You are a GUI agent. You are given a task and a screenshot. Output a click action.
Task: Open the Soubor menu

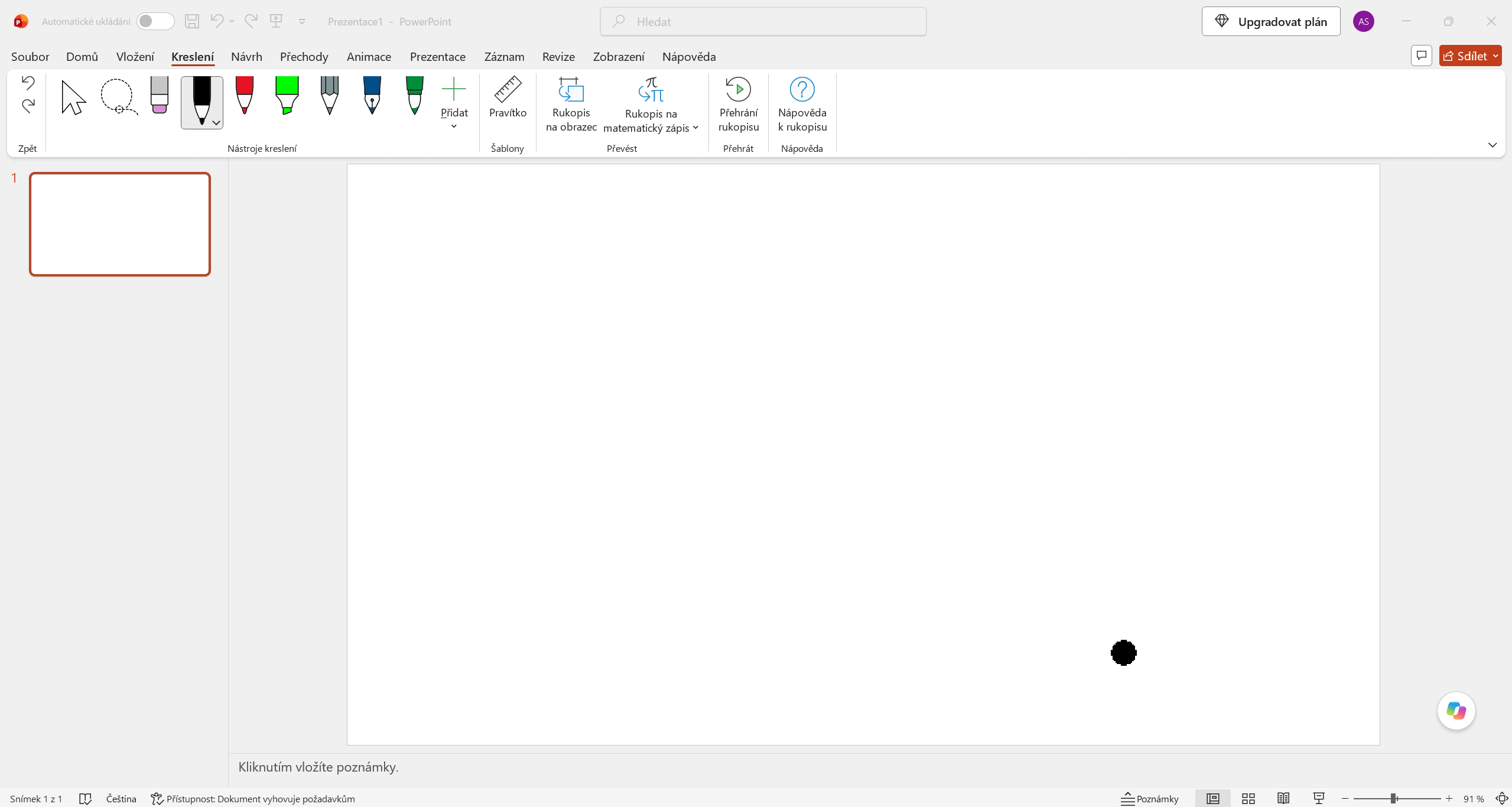30,57
